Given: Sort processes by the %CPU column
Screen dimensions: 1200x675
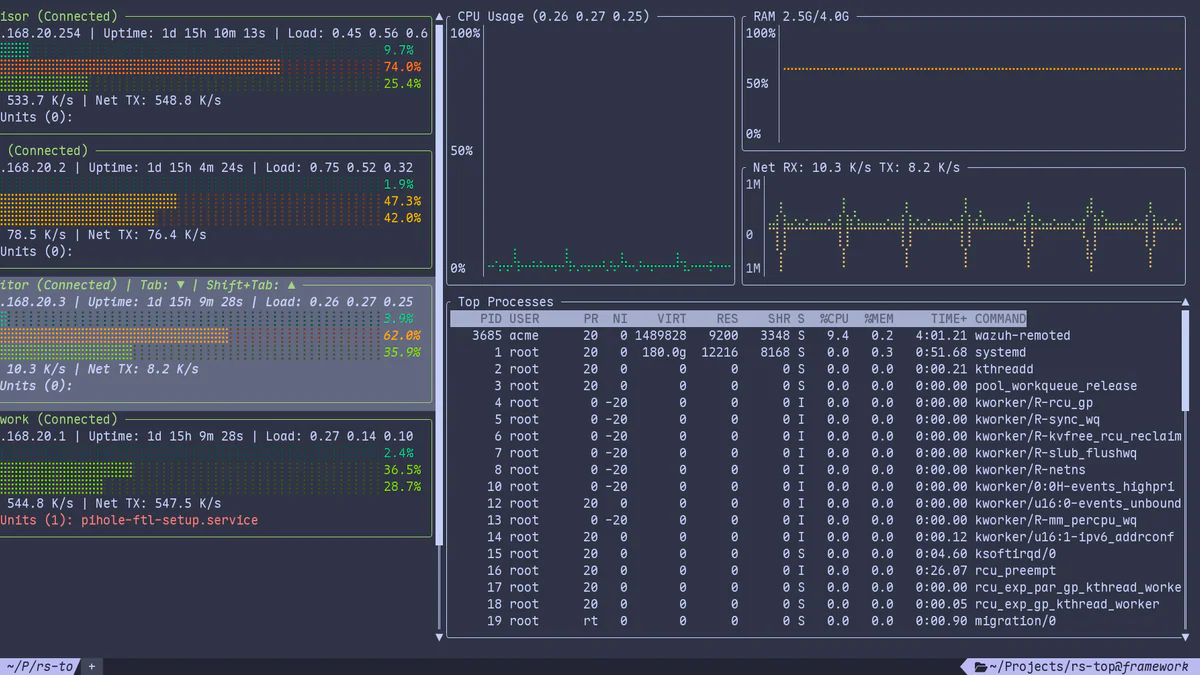Looking at the screenshot, I should click(x=833, y=318).
